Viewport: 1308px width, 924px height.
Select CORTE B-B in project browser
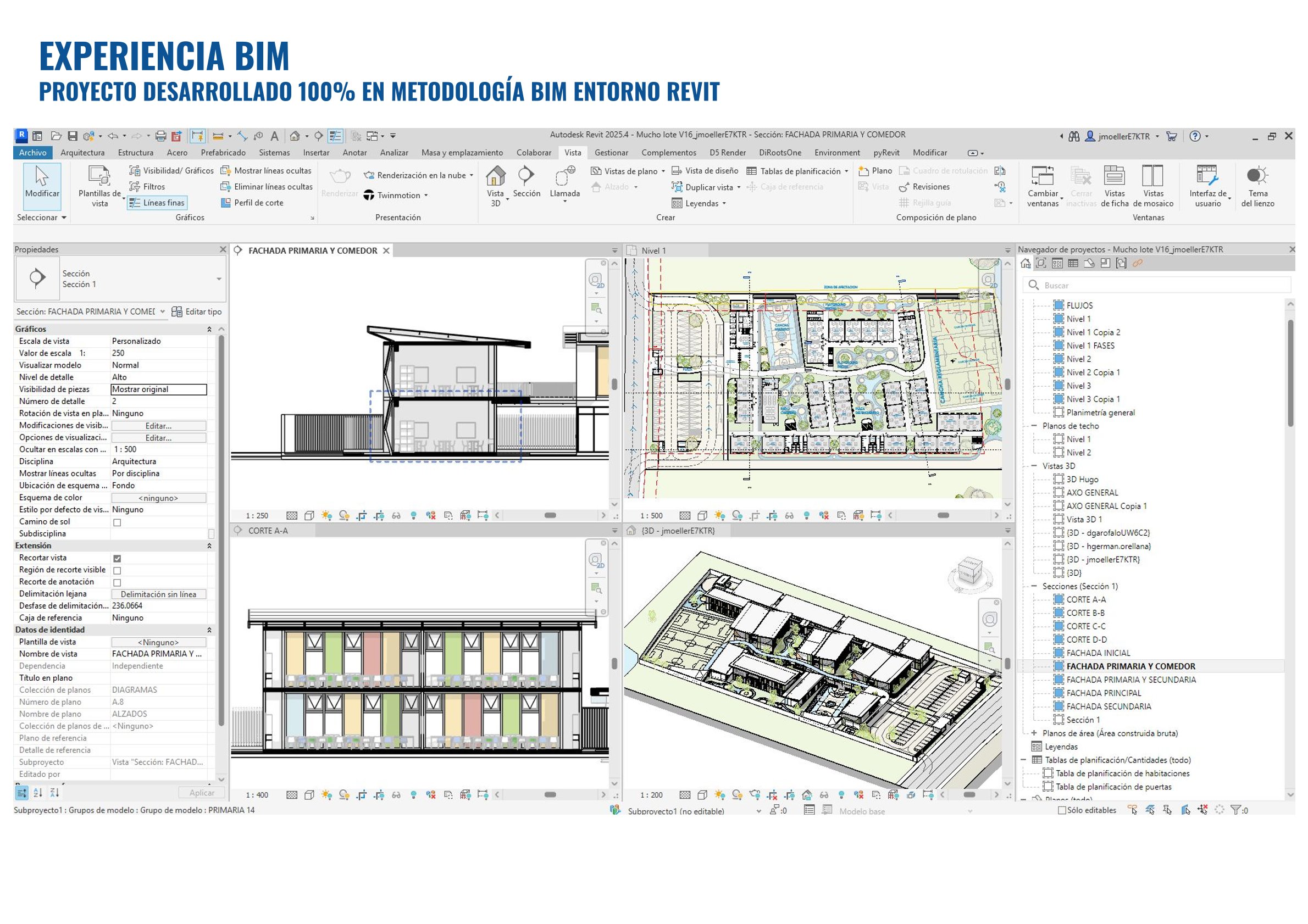coord(1085,613)
